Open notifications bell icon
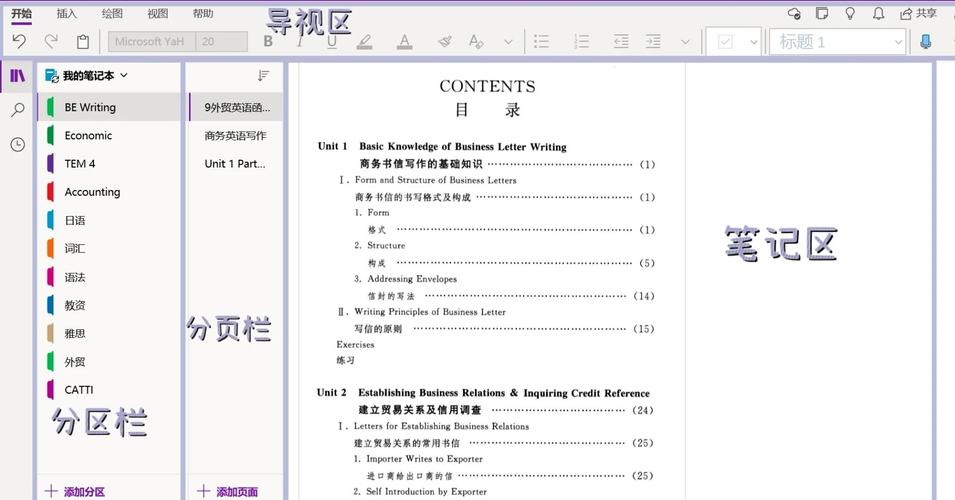955x500 pixels. (878, 13)
